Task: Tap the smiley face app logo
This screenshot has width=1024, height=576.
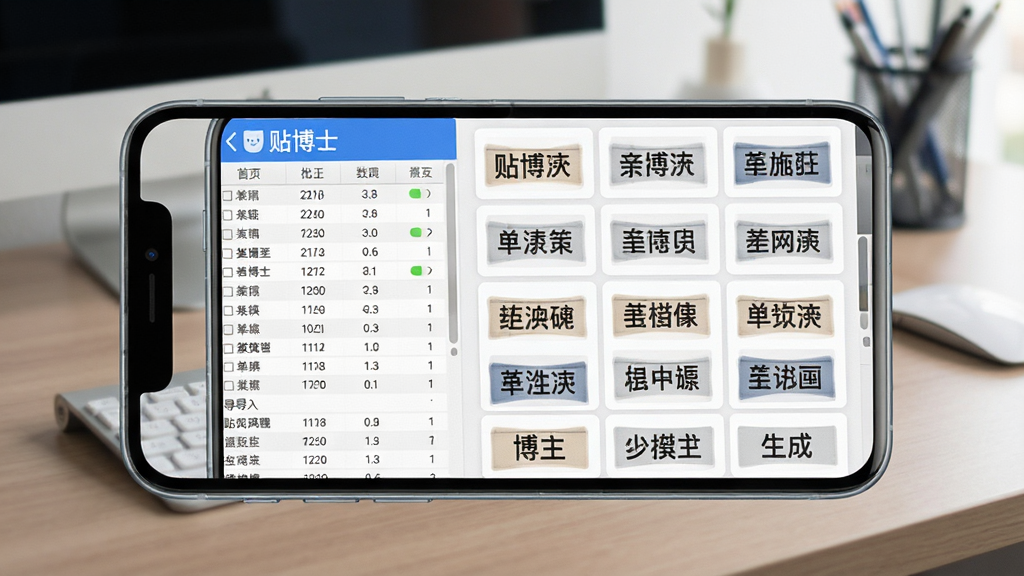Action: 253,140
